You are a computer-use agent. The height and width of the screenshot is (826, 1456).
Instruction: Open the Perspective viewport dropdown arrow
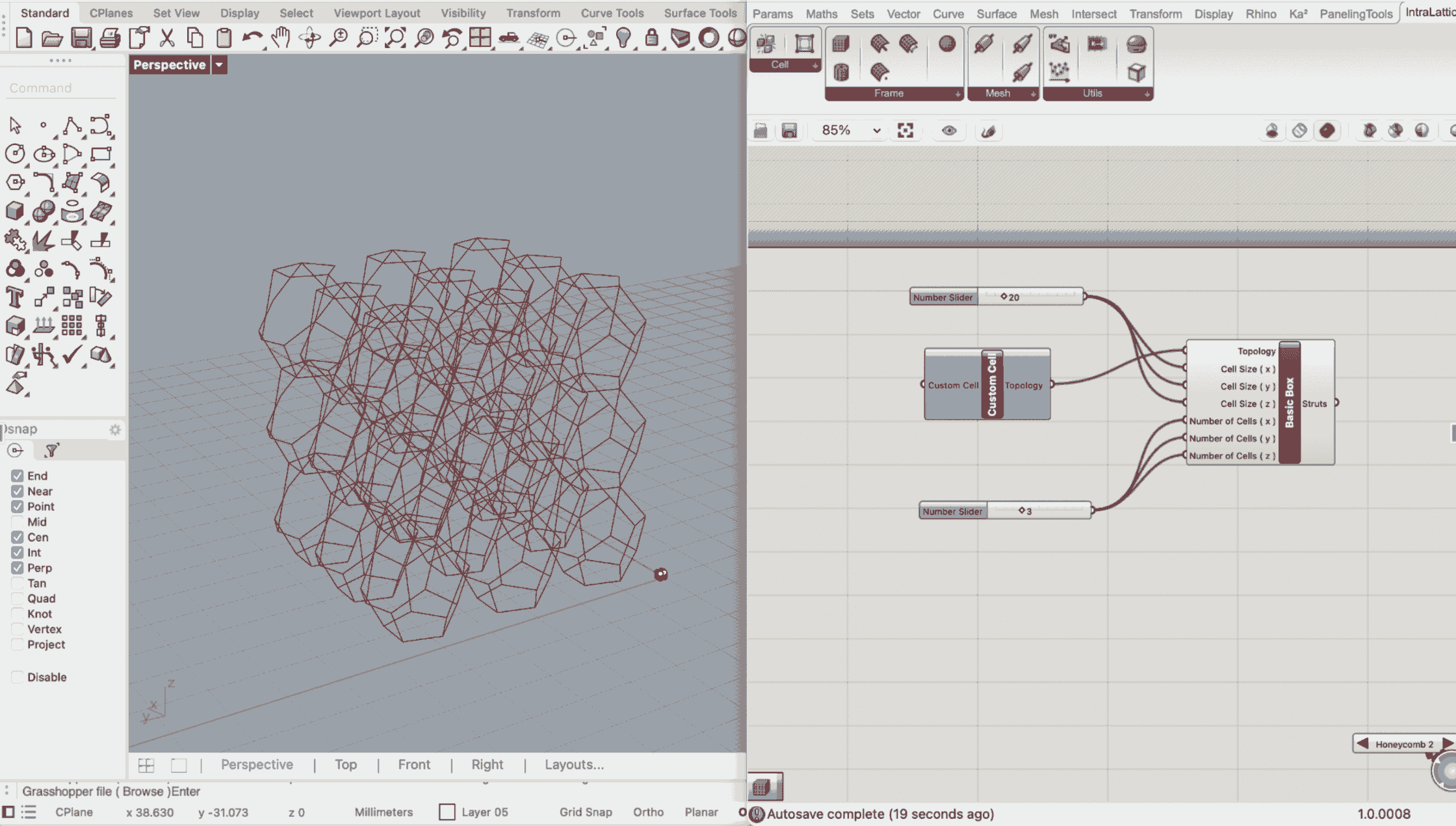(219, 64)
